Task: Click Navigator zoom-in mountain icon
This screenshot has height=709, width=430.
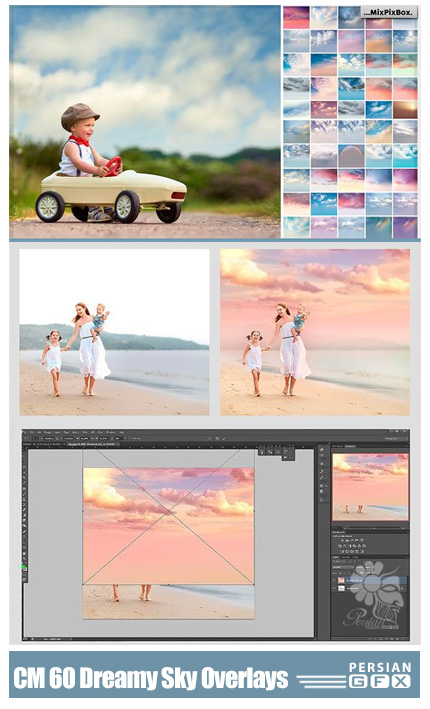Action: point(403,529)
